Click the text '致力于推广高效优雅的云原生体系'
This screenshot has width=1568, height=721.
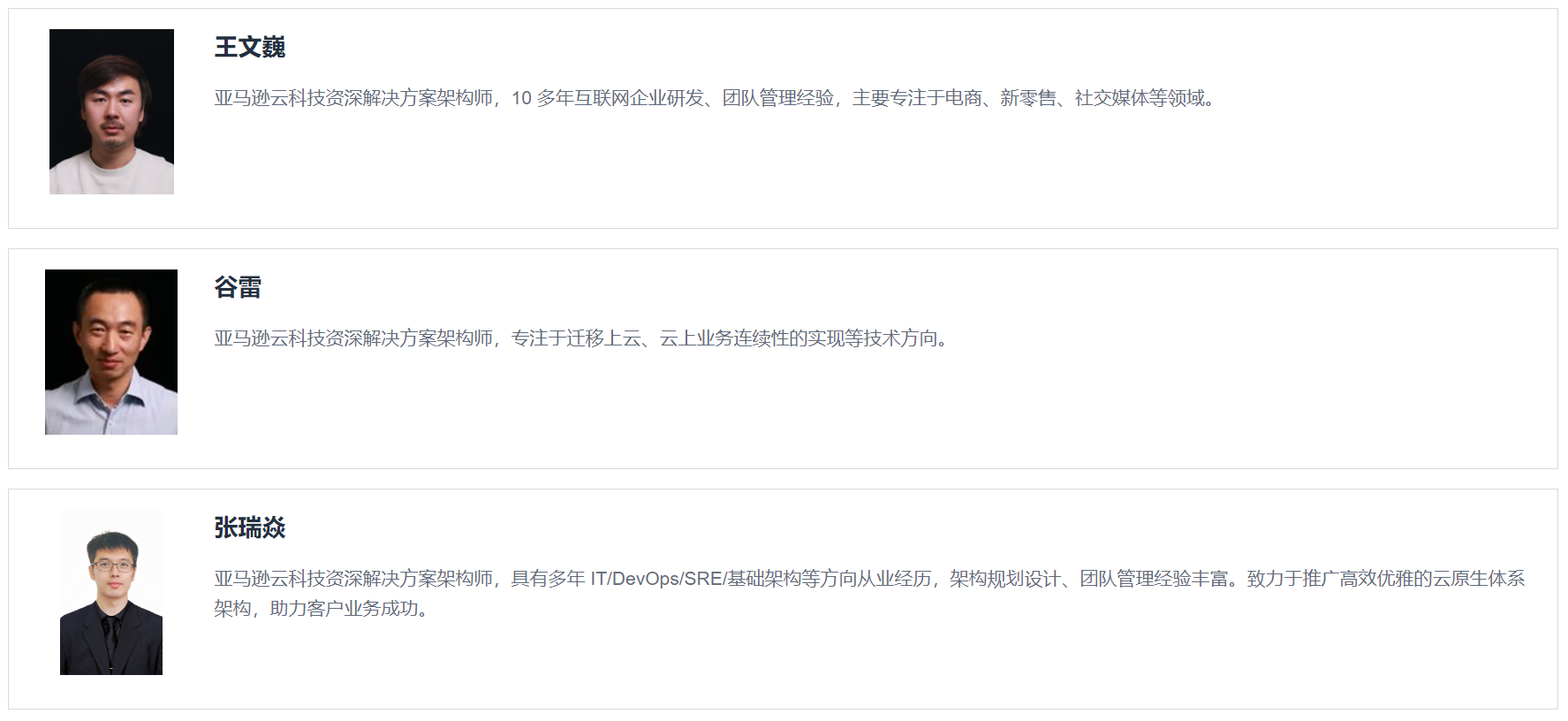pos(1386,579)
